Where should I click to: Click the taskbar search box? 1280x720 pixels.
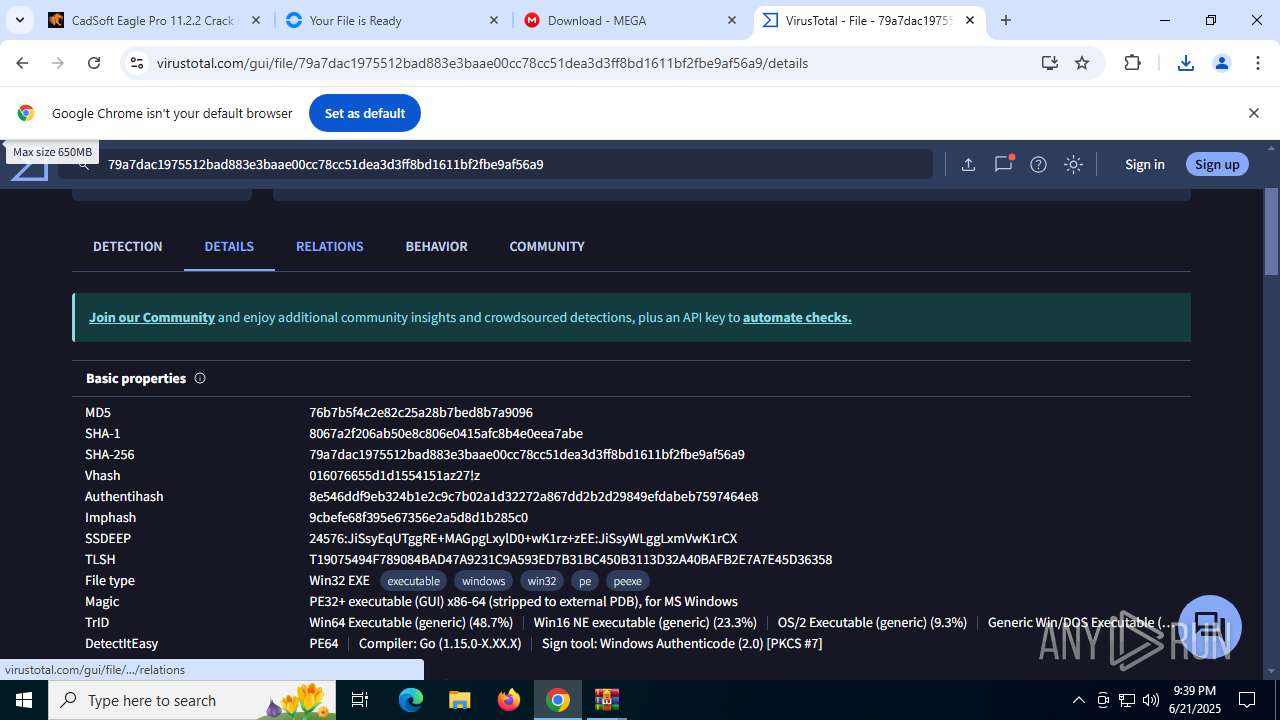(192, 700)
